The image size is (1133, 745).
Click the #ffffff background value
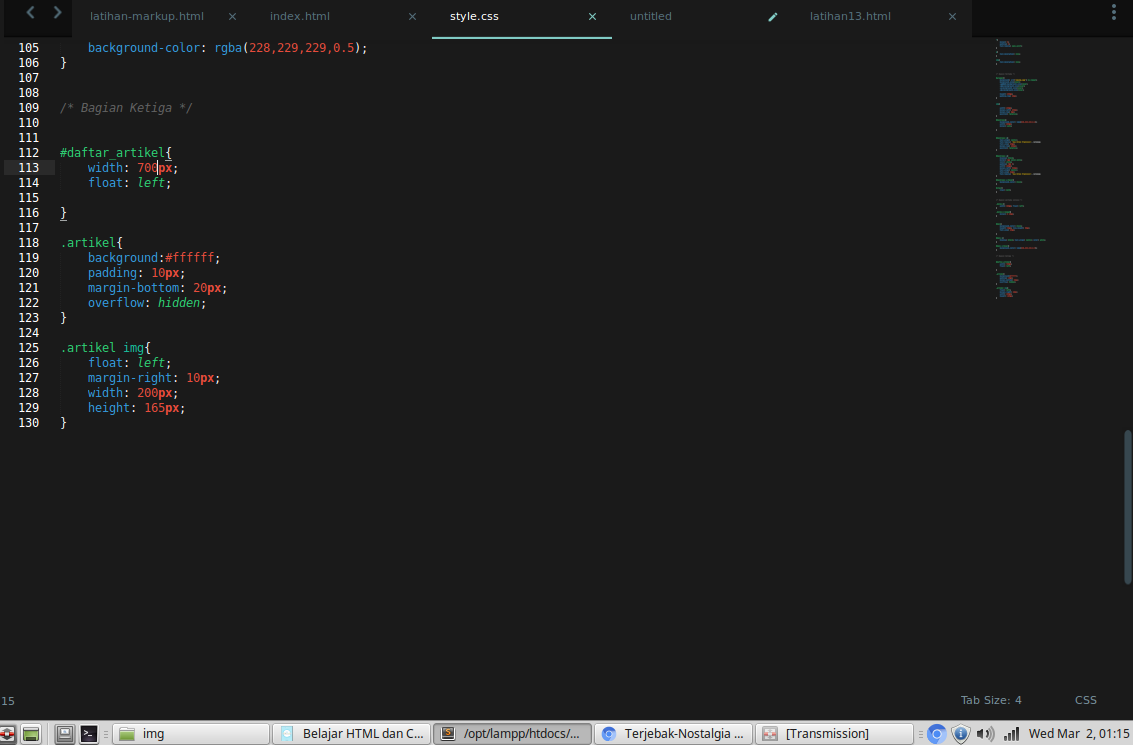pyautogui.click(x=189, y=258)
